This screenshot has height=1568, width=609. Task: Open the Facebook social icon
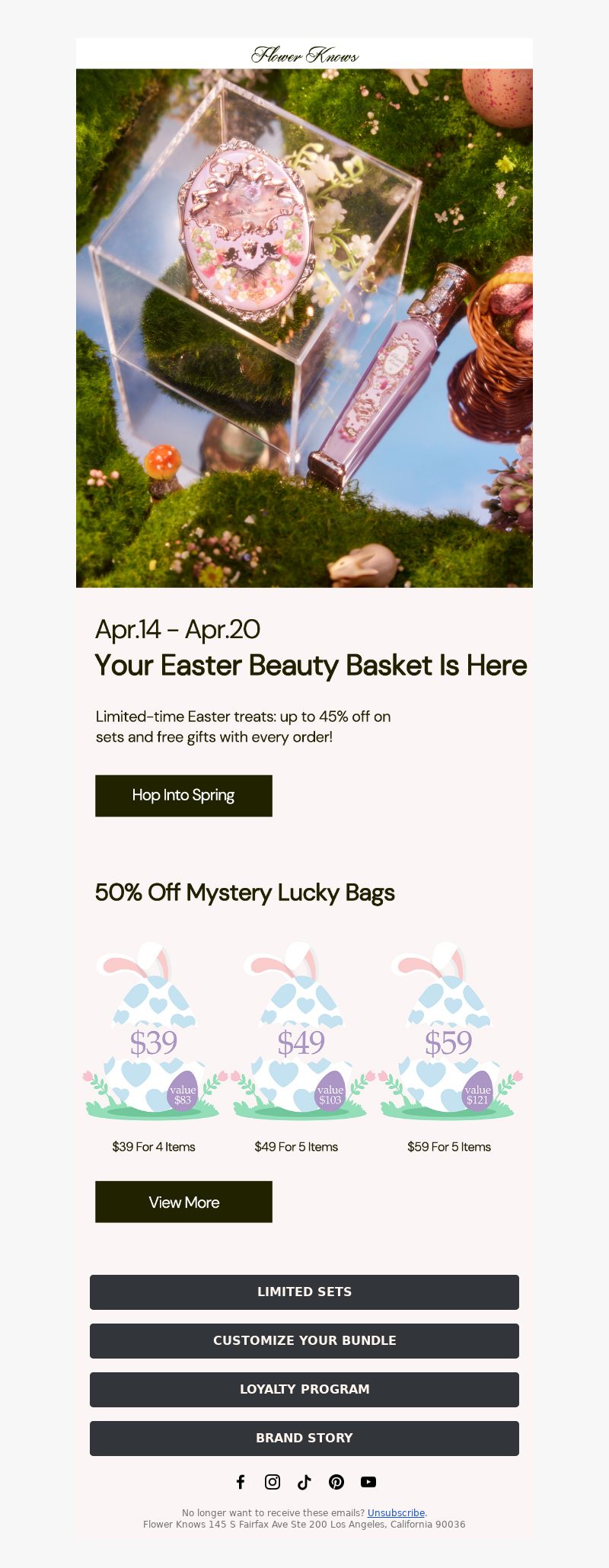(x=241, y=1481)
